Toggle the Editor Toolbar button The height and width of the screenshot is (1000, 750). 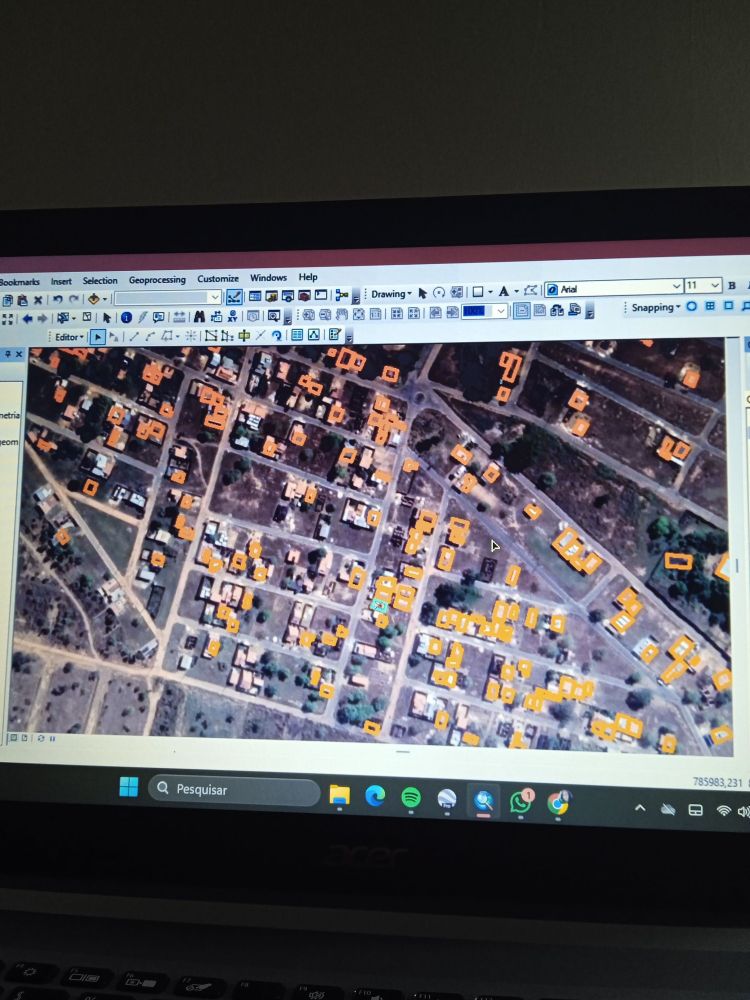pos(234,297)
